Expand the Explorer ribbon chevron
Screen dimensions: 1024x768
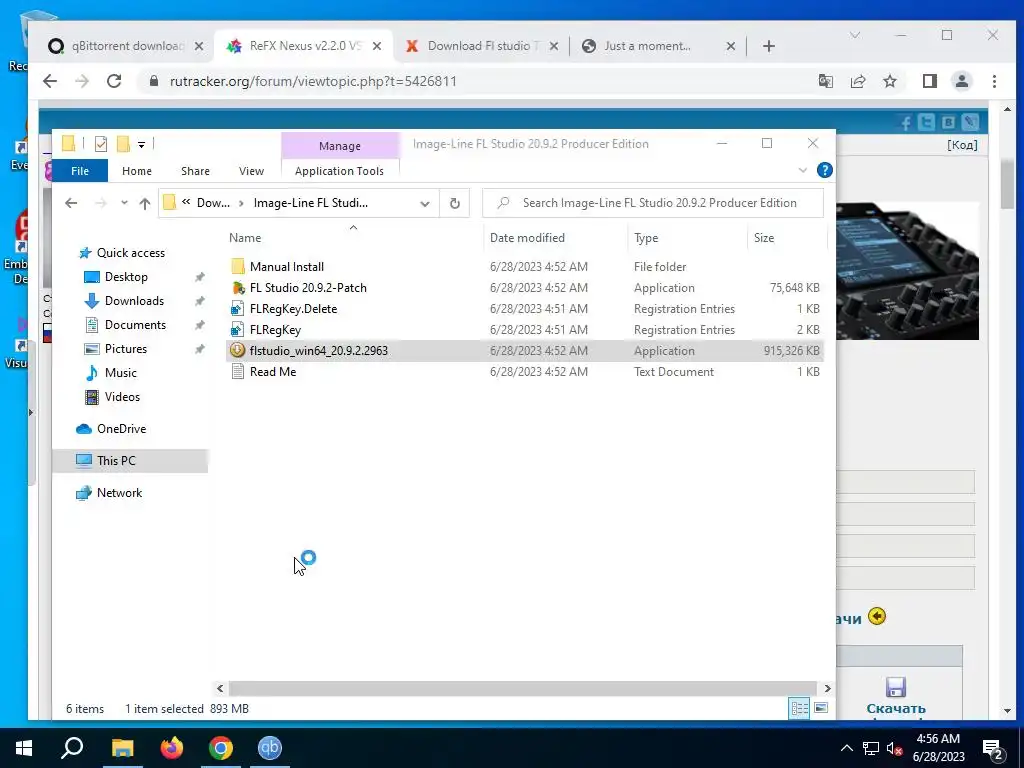point(803,170)
